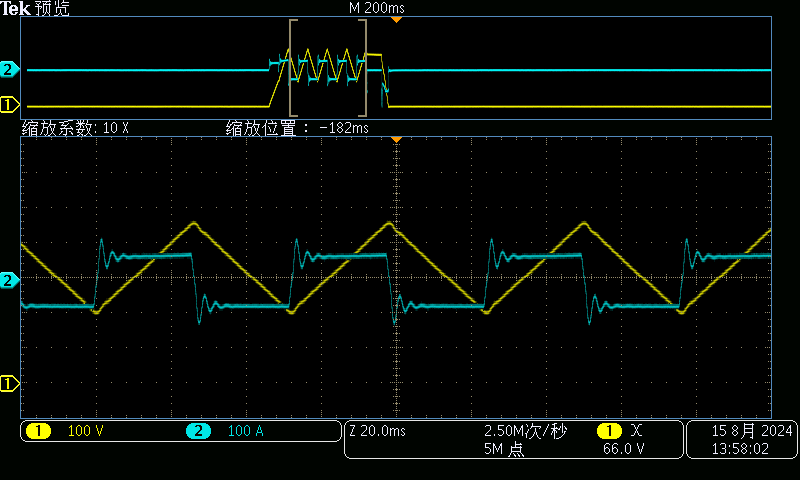Viewport: 800px width, 480px height.
Task: Click the 缩放位置: -182ms zoom position label
Action: pyautogui.click(x=297, y=128)
